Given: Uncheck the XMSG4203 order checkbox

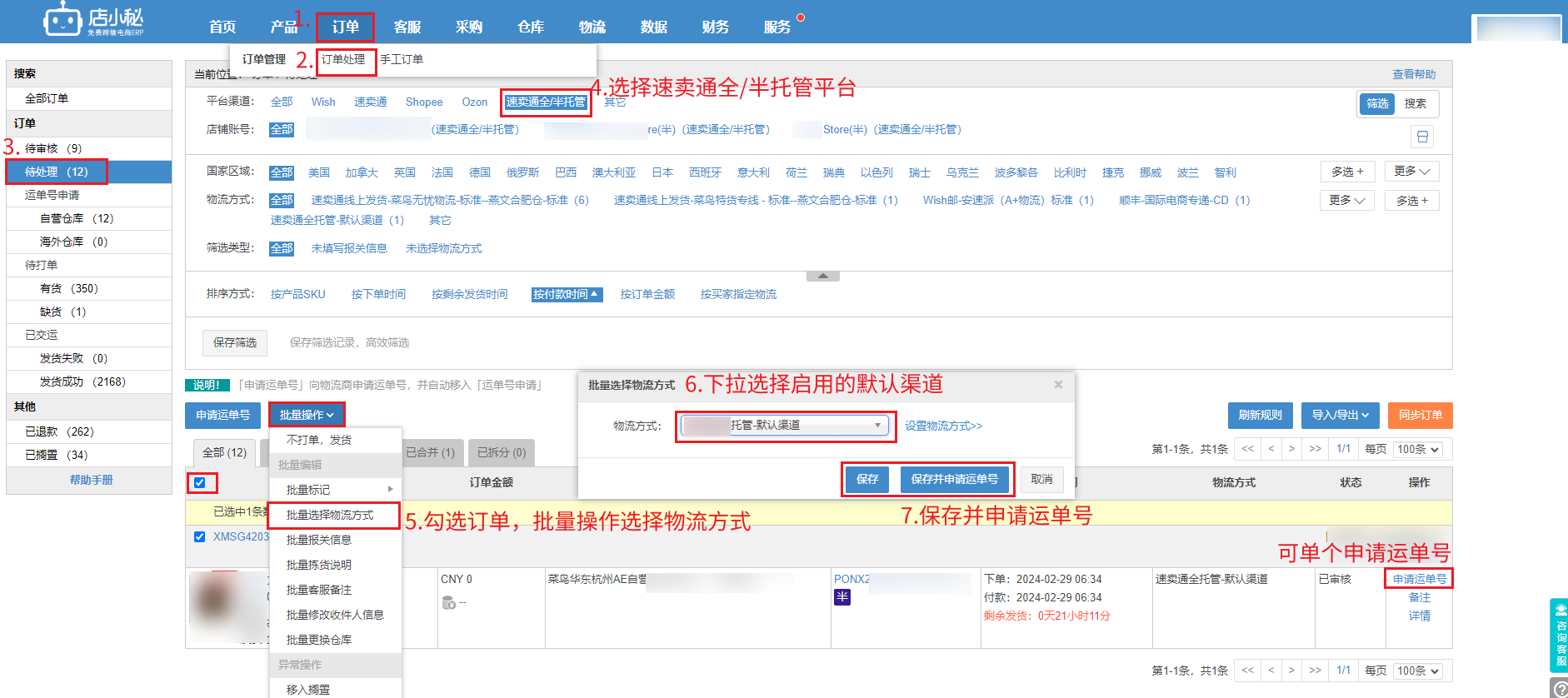Looking at the screenshot, I should tap(199, 536).
